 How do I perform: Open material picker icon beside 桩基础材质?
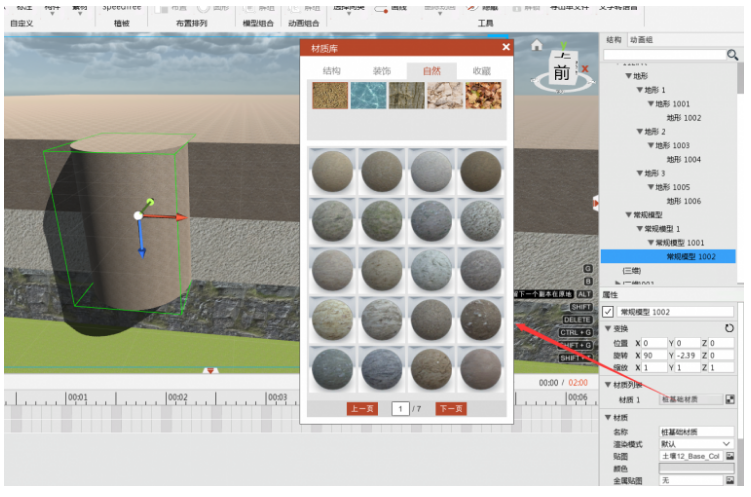(x=730, y=399)
